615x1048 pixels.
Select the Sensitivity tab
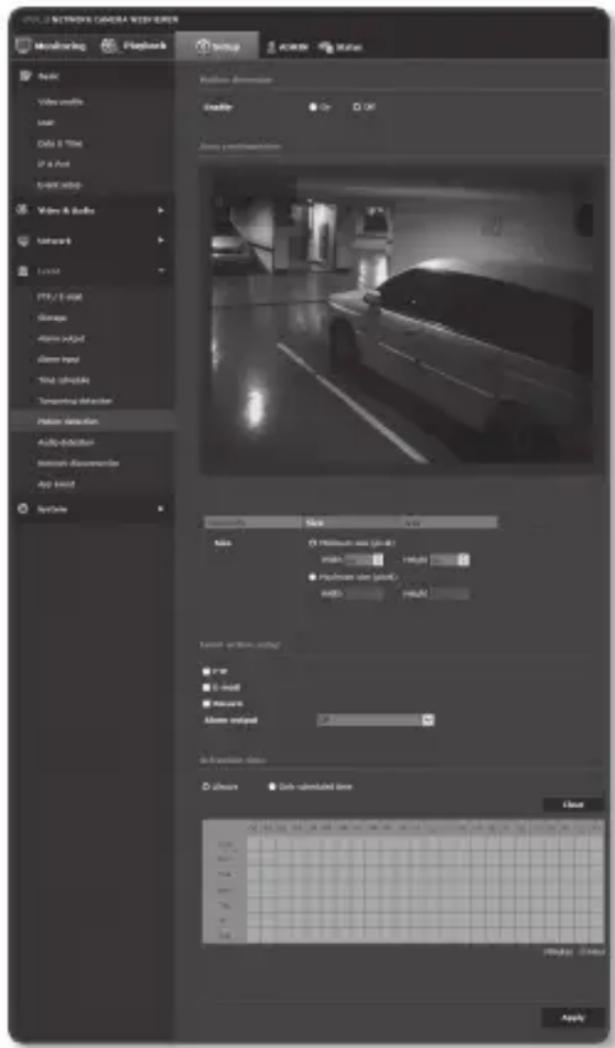click(x=253, y=522)
